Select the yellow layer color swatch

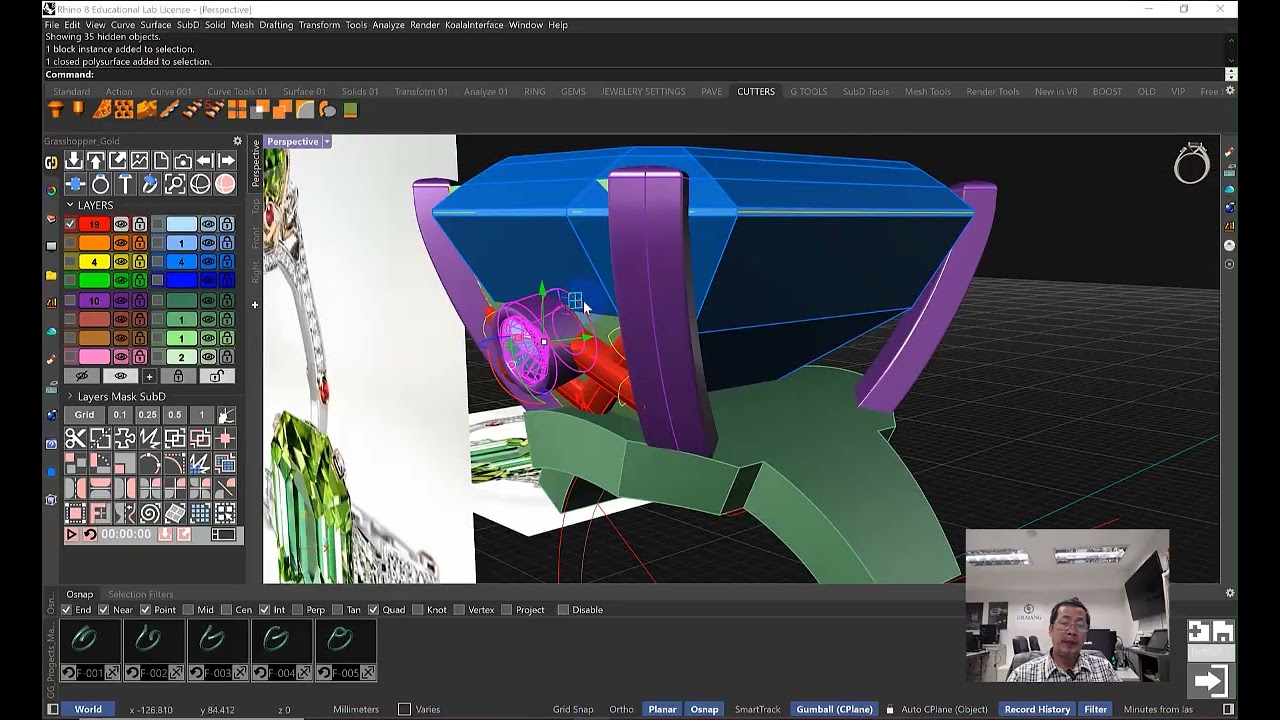[x=94, y=262]
